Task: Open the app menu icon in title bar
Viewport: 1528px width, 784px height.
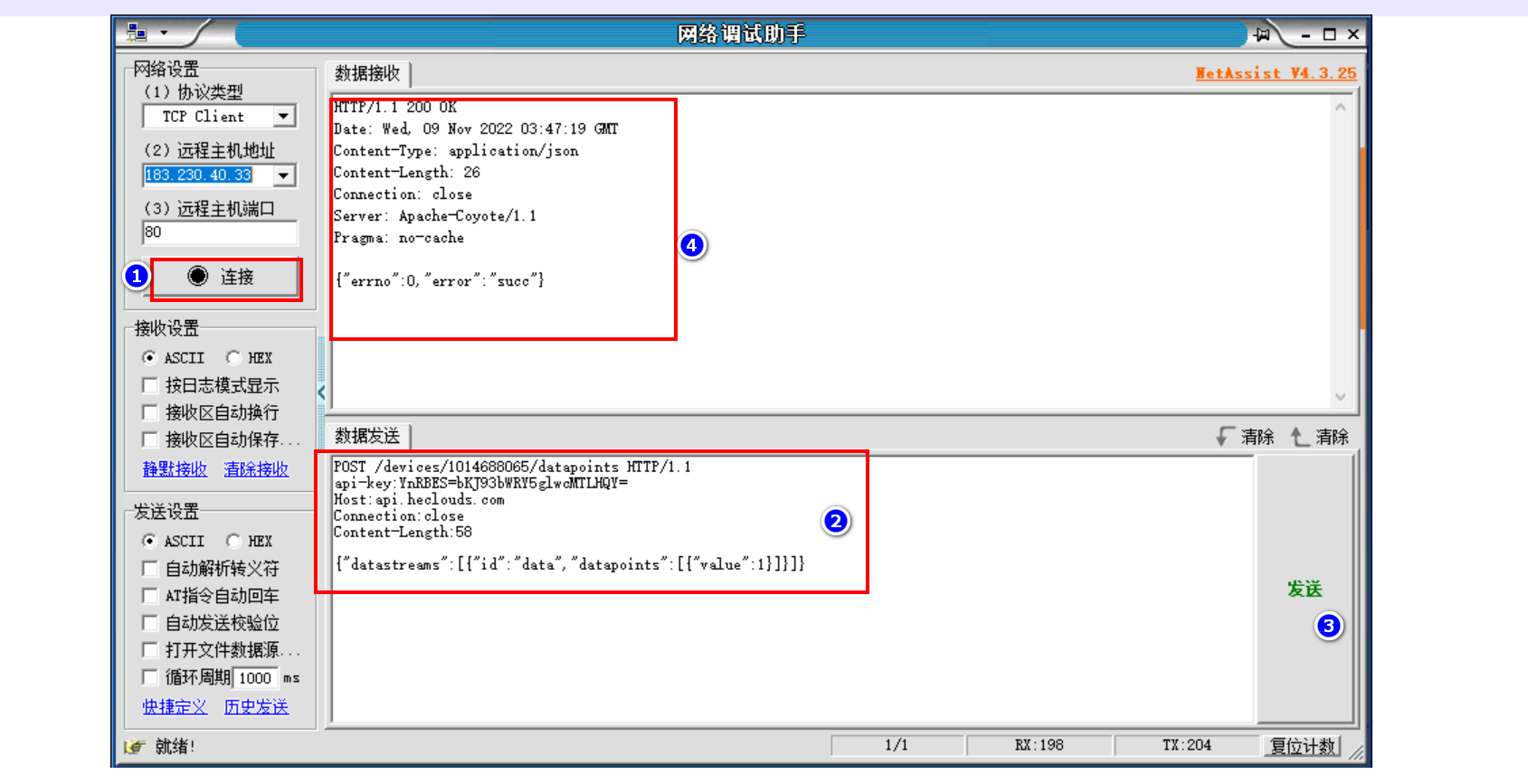Action: pyautogui.click(x=138, y=33)
